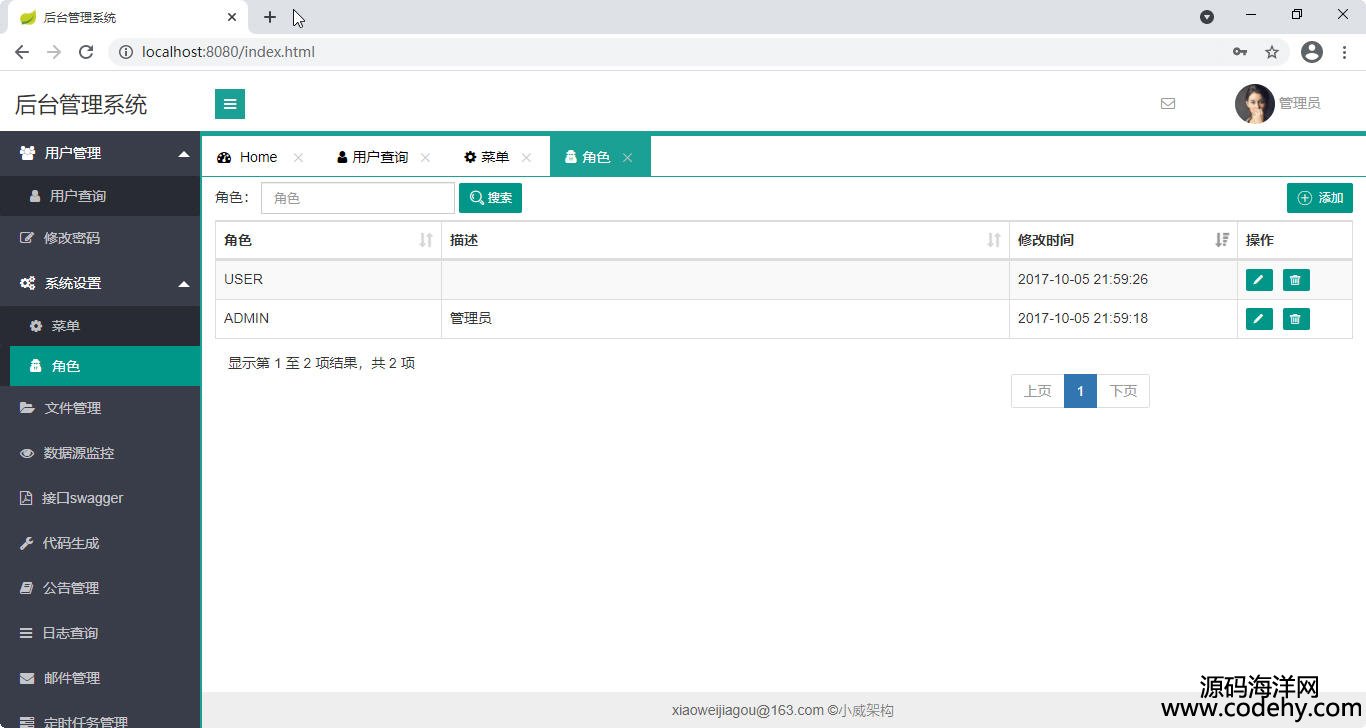Open 日志查询 in the sidebar

click(100, 633)
